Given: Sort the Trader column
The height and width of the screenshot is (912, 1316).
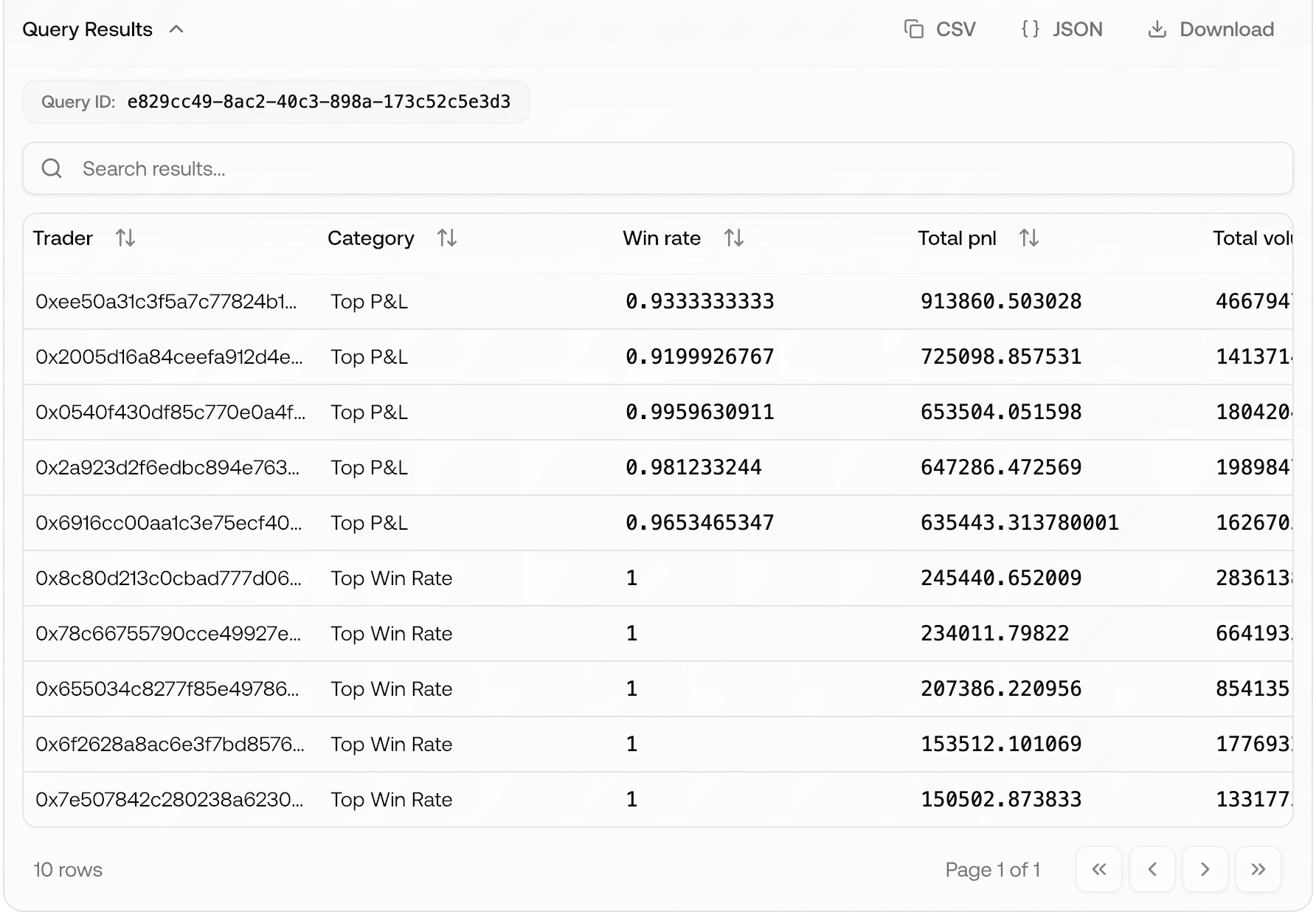Looking at the screenshot, I should (125, 238).
